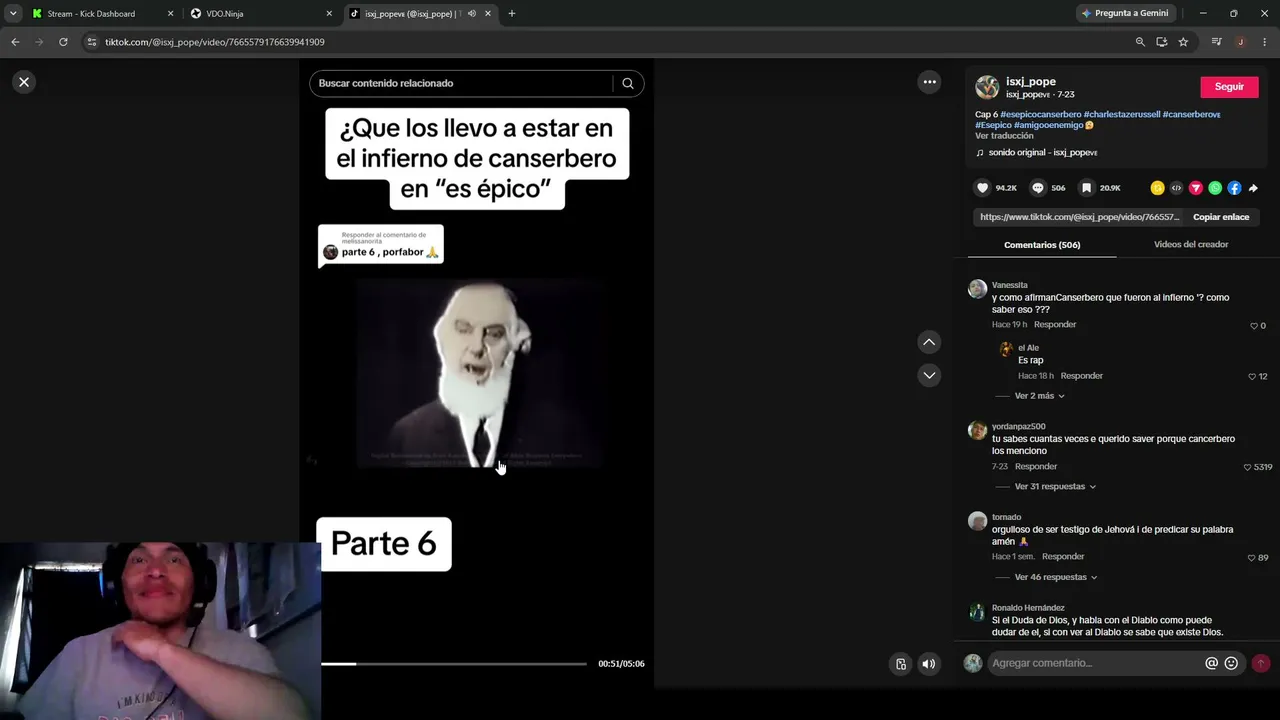The image size is (1280, 720).
Task: Share the video to WhatsApp
Action: [1215, 188]
